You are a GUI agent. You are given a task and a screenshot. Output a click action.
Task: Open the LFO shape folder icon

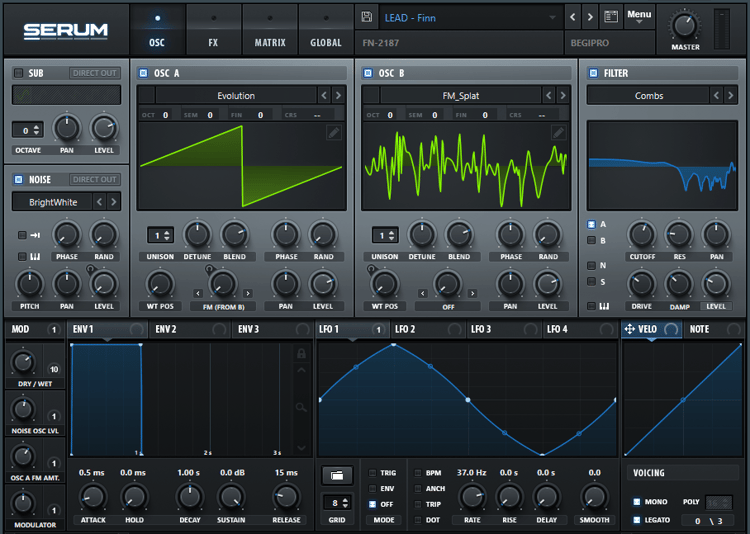coord(337,475)
